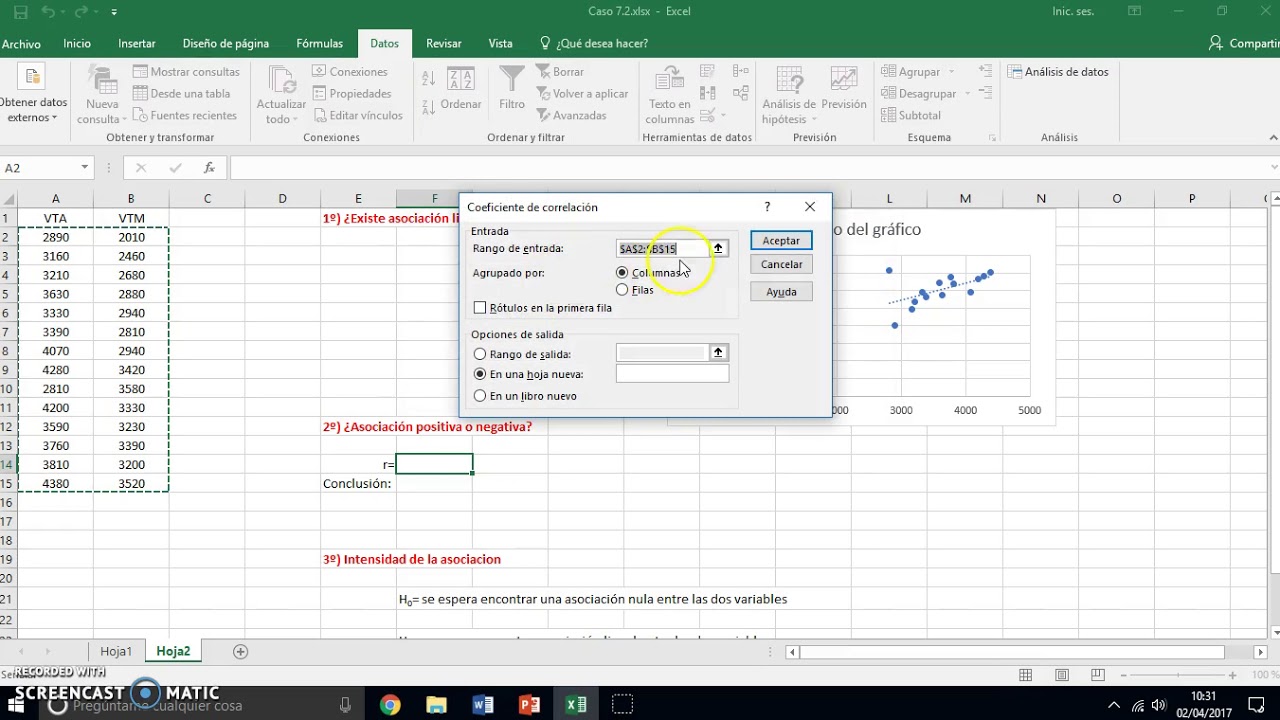This screenshot has height=720, width=1280.
Task: Switch to the Diseño de página tab
Action: (226, 44)
